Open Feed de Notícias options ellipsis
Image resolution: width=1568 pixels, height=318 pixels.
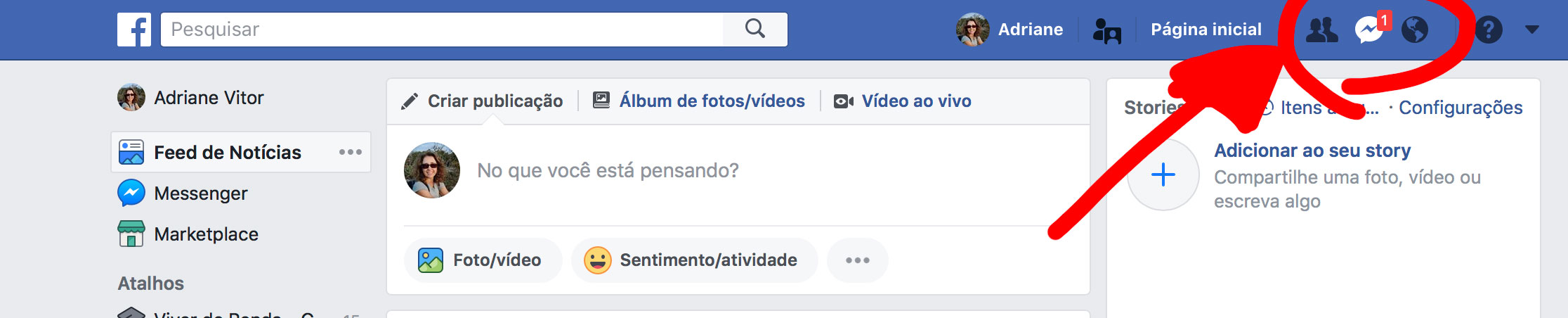point(350,152)
